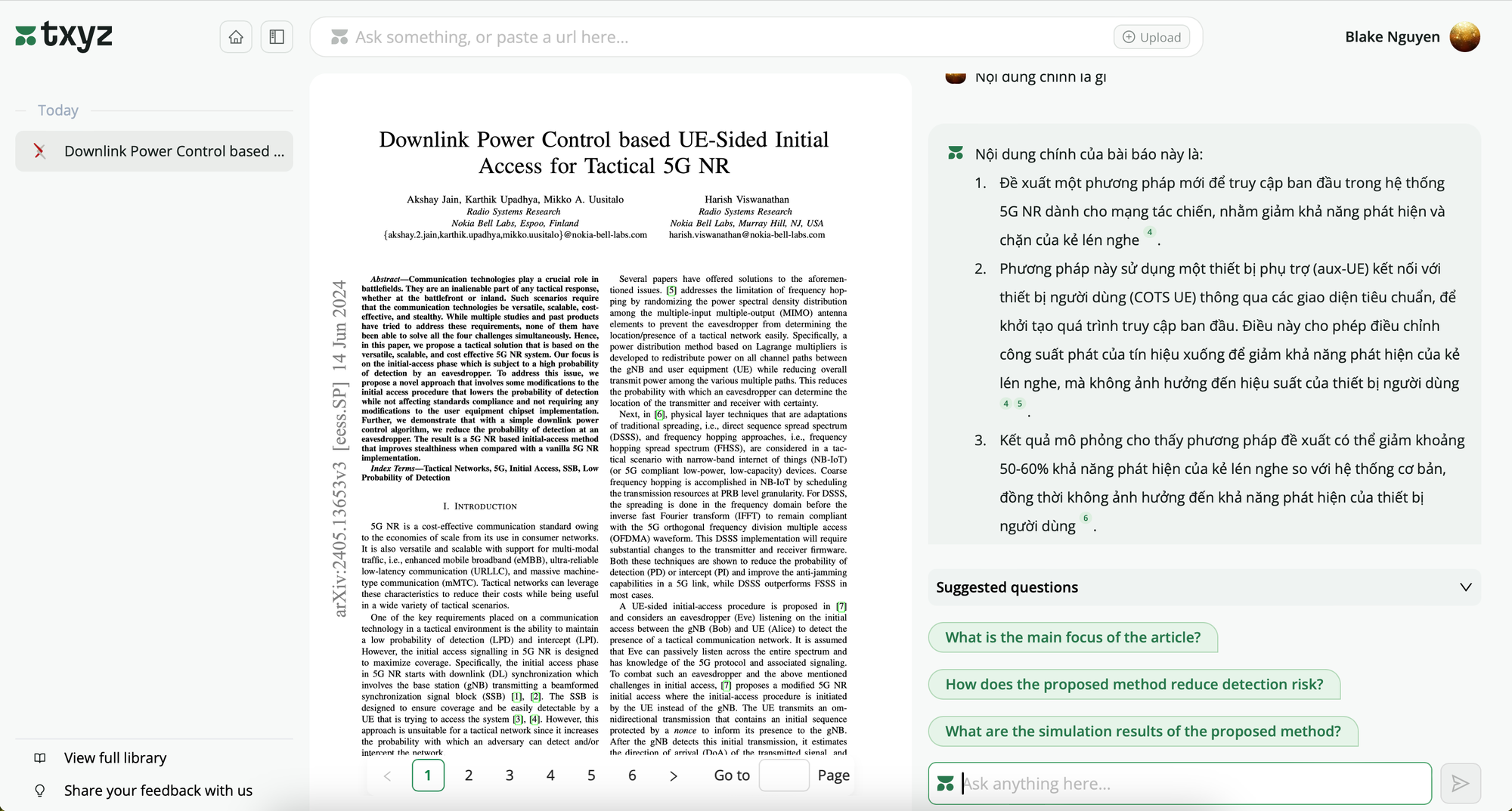Go to previous PDF page arrow

pos(387,775)
